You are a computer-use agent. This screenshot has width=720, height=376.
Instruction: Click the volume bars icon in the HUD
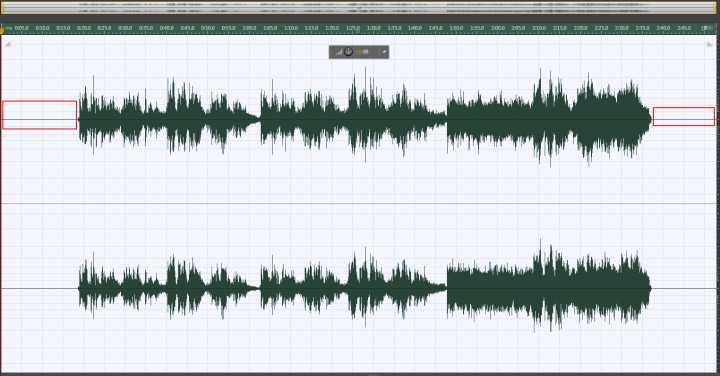point(339,52)
